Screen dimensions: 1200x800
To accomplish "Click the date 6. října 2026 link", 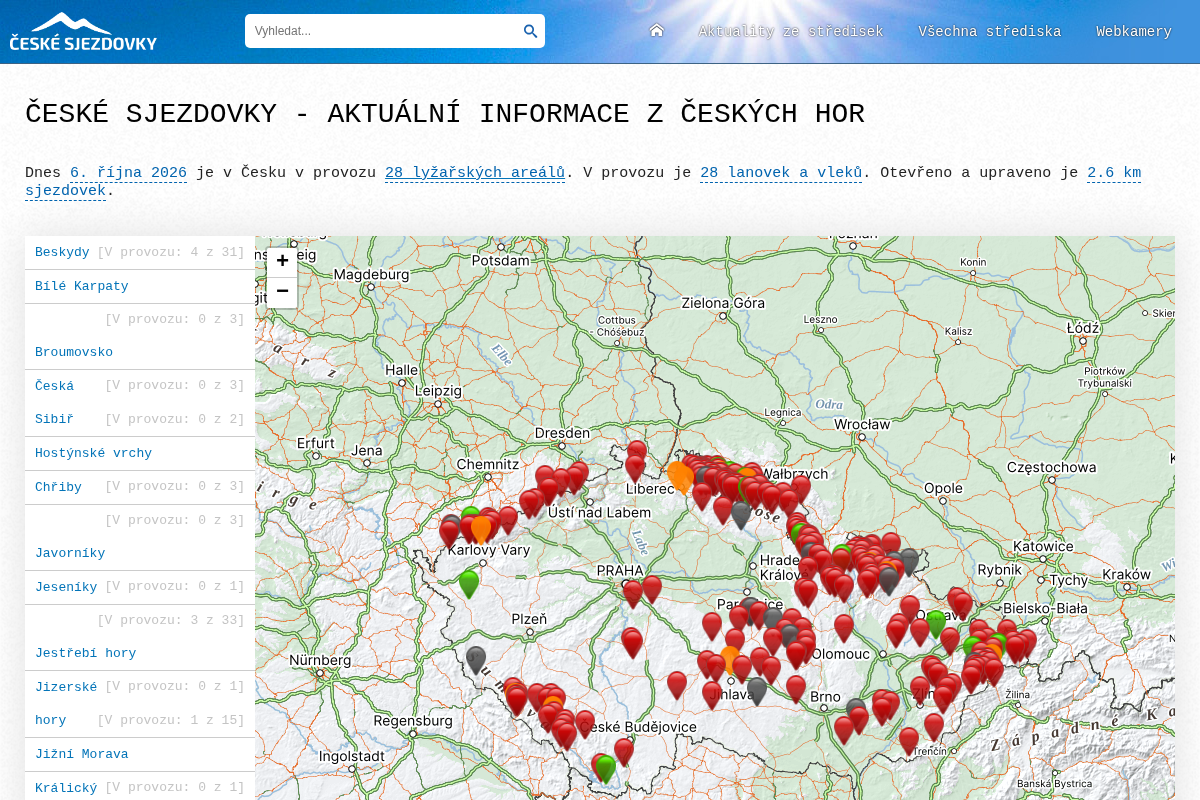I will 128,173.
